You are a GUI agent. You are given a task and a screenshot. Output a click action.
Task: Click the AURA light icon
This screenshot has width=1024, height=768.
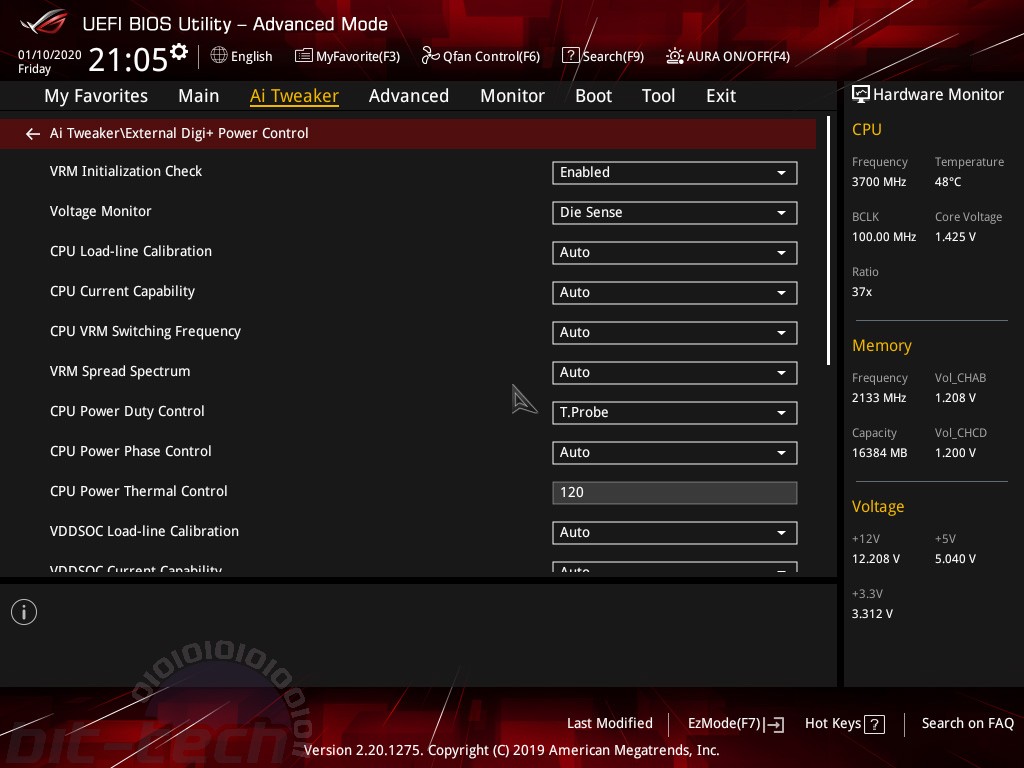click(675, 56)
